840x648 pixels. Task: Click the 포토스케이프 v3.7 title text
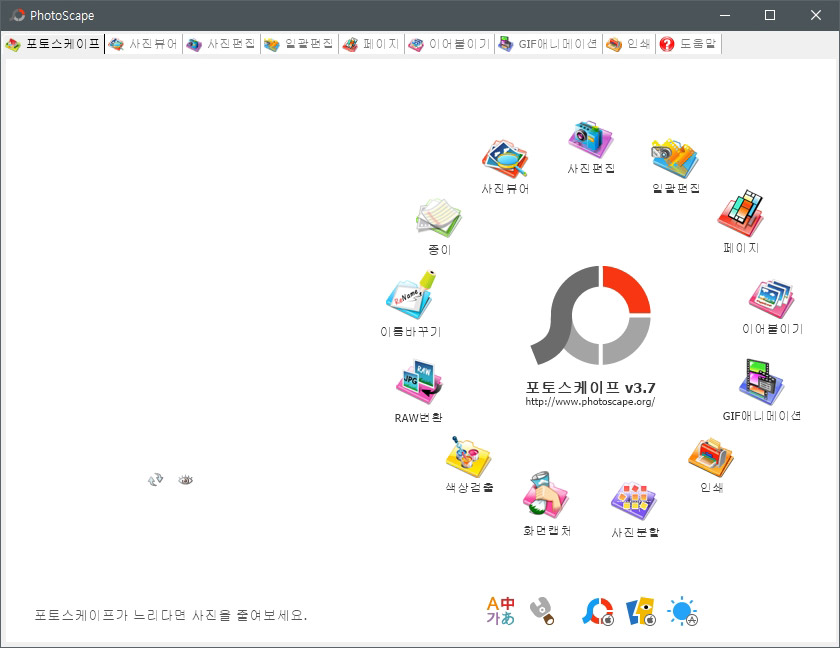(590, 387)
